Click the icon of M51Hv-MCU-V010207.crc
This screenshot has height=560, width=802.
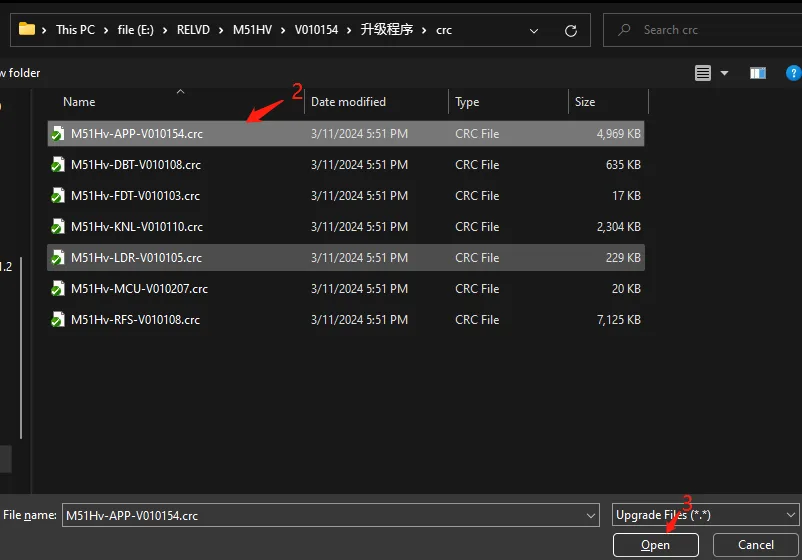(x=58, y=288)
